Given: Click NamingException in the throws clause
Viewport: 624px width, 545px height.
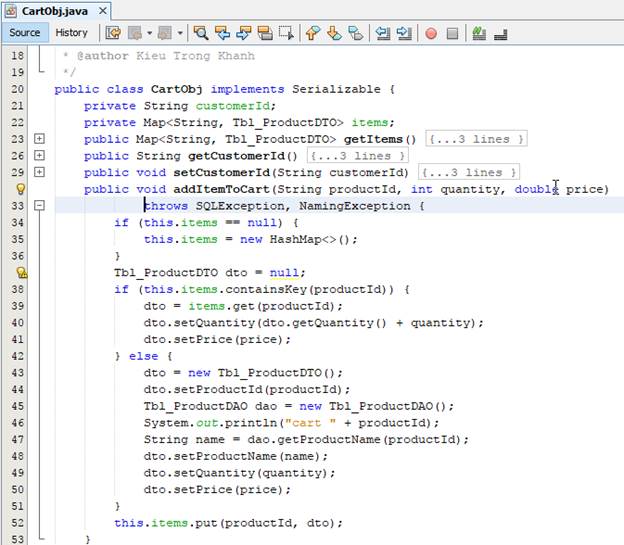Looking at the screenshot, I should [355, 206].
